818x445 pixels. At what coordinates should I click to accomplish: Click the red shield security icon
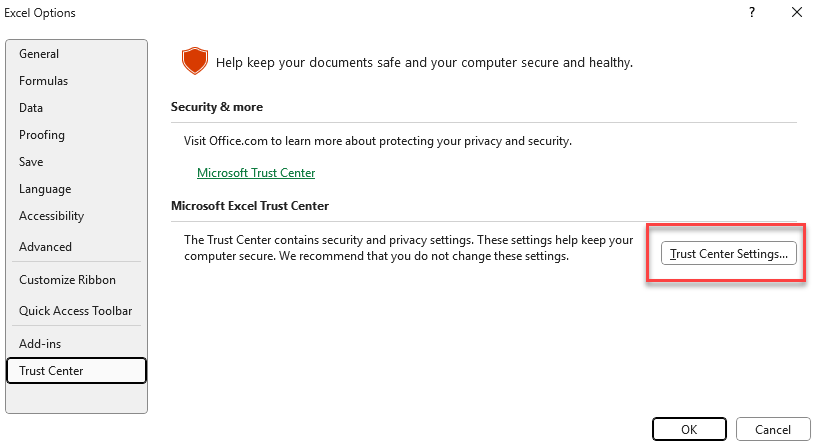coord(195,61)
